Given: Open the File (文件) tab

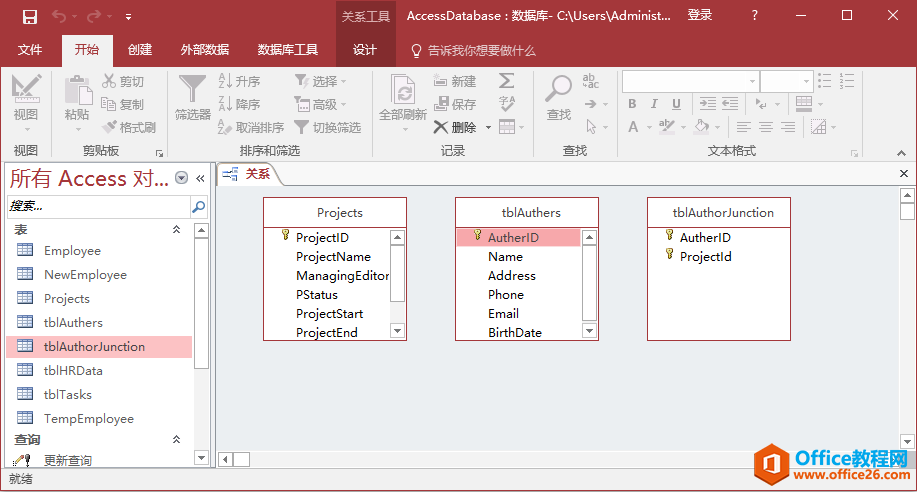Looking at the screenshot, I should tap(30, 50).
